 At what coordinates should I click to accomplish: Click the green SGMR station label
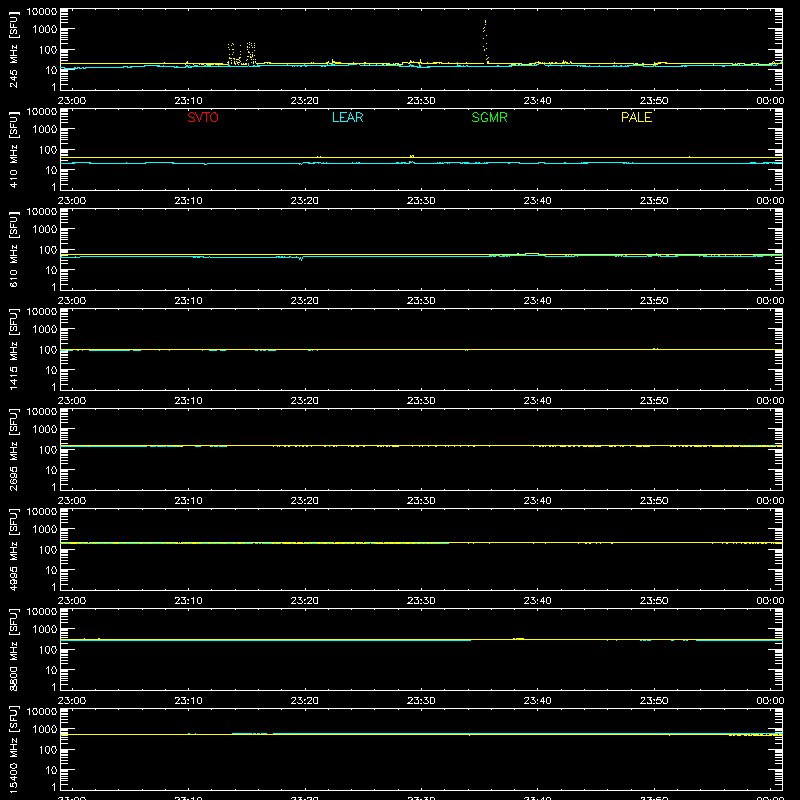point(489,117)
